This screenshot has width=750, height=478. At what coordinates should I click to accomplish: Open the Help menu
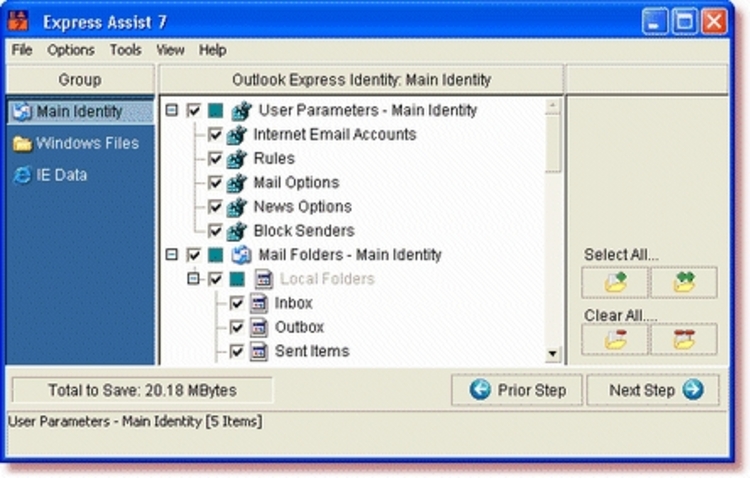[213, 50]
